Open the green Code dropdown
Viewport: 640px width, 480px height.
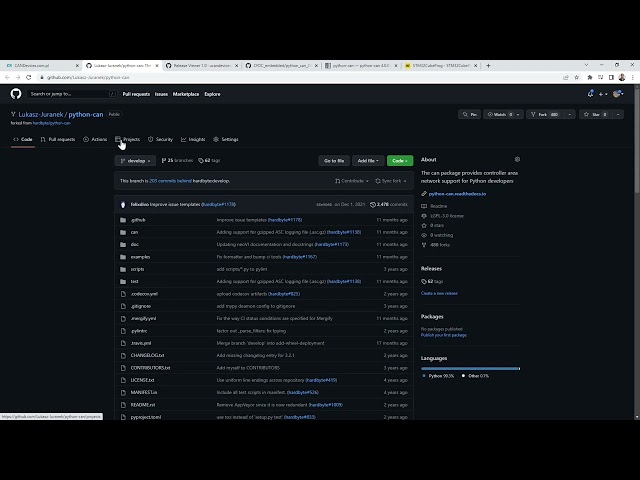[400, 161]
